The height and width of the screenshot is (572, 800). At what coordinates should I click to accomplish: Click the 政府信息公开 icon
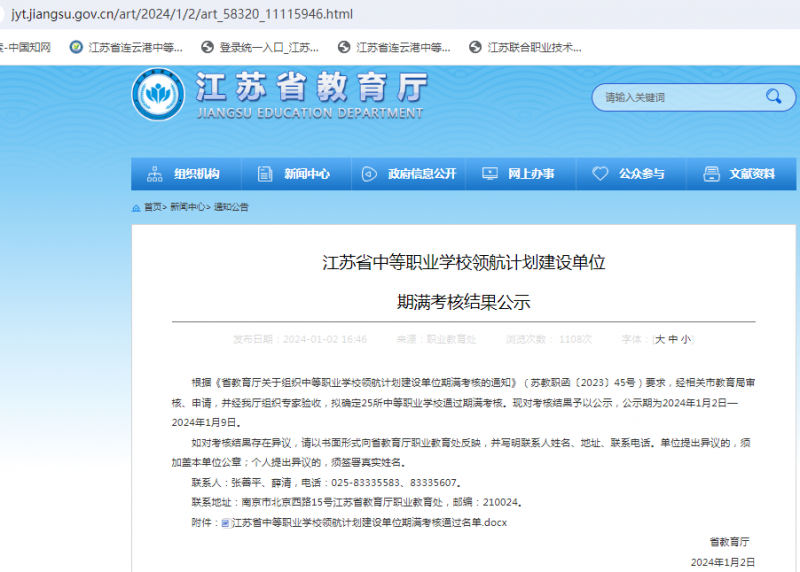pos(370,173)
